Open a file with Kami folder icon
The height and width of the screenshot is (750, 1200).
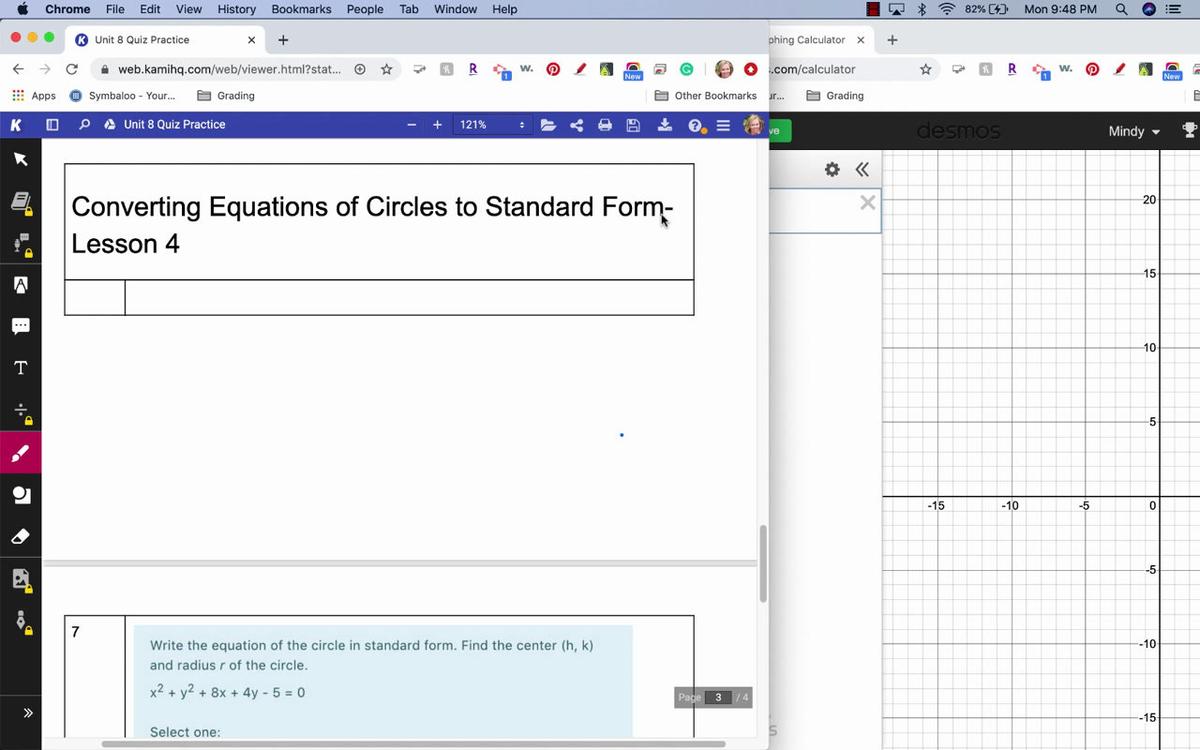coord(548,125)
